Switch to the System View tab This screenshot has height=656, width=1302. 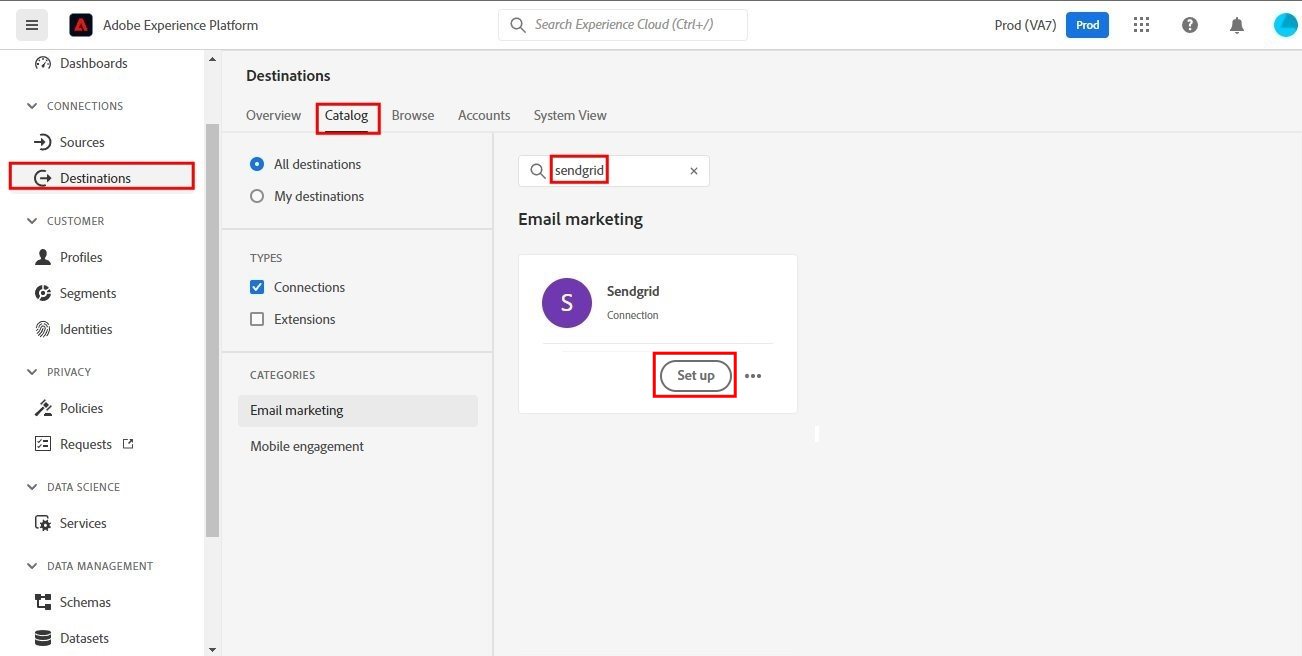coord(570,115)
